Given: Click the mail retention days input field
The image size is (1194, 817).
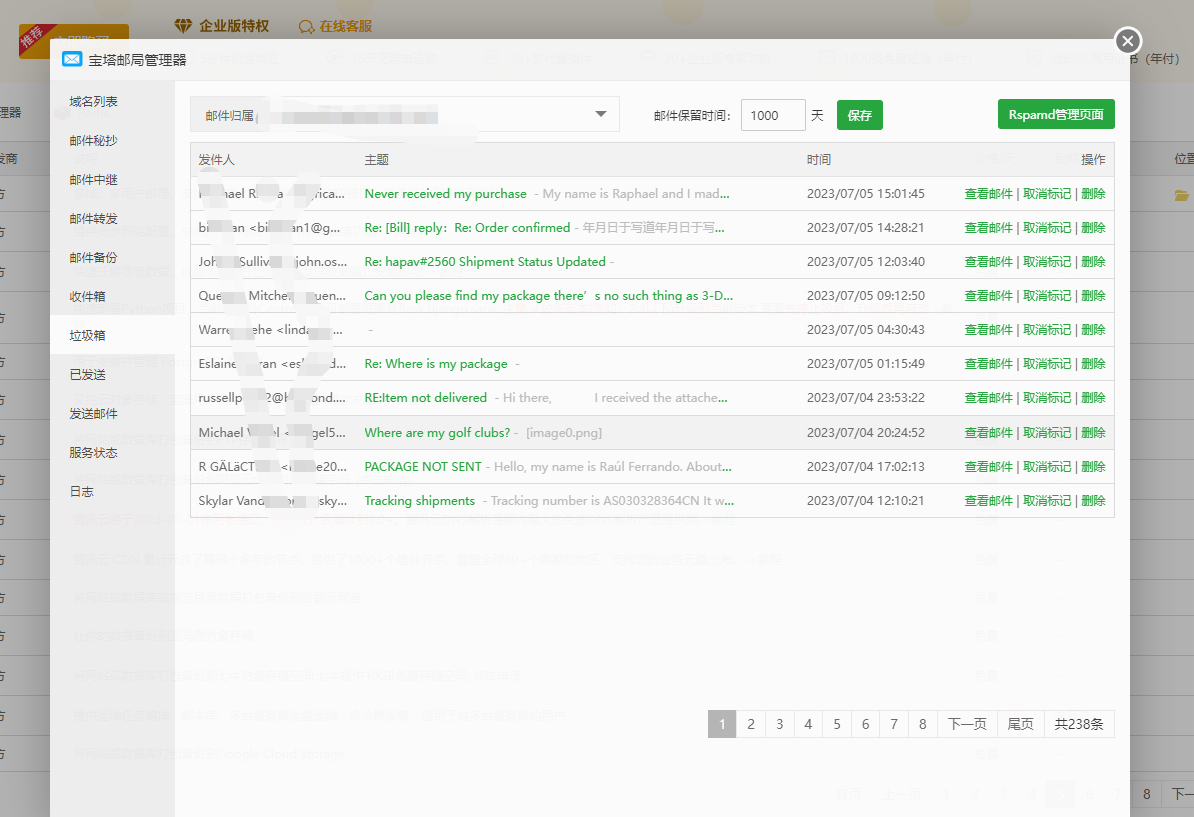Looking at the screenshot, I should coord(773,115).
